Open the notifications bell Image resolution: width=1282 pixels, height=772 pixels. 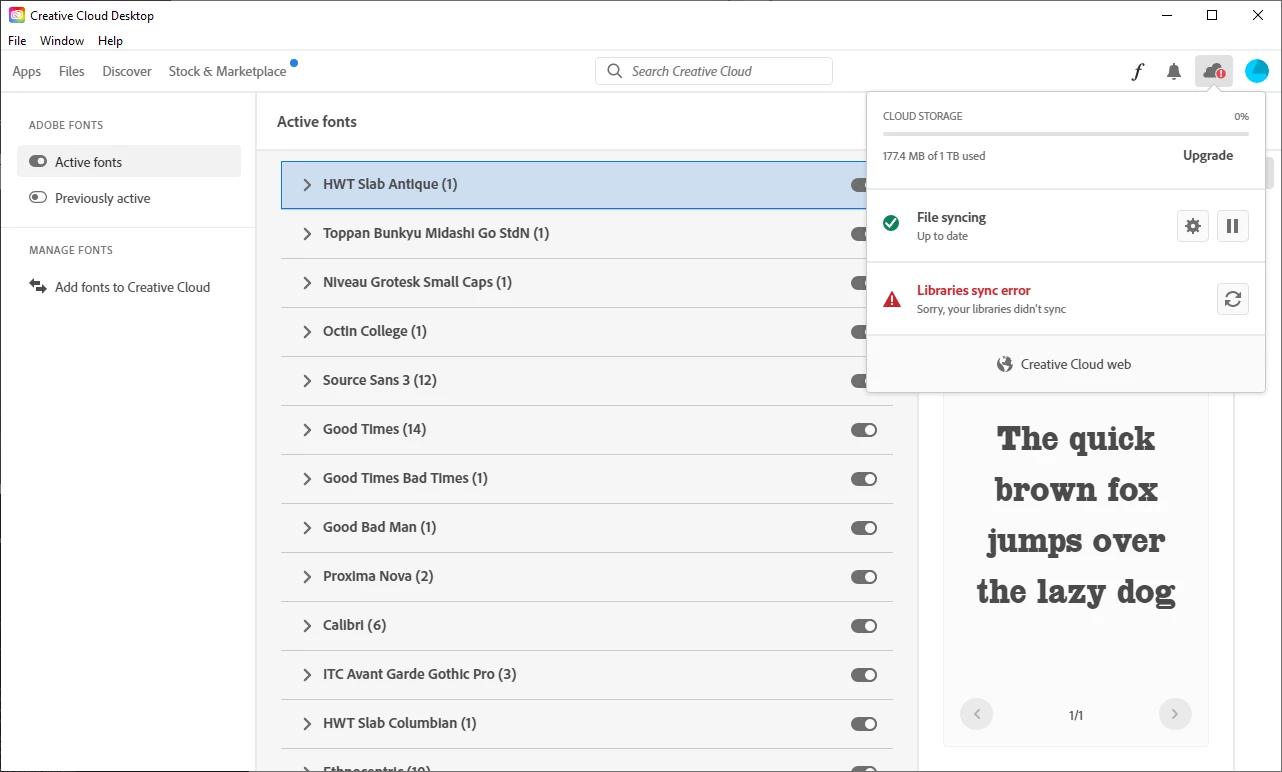click(1174, 71)
